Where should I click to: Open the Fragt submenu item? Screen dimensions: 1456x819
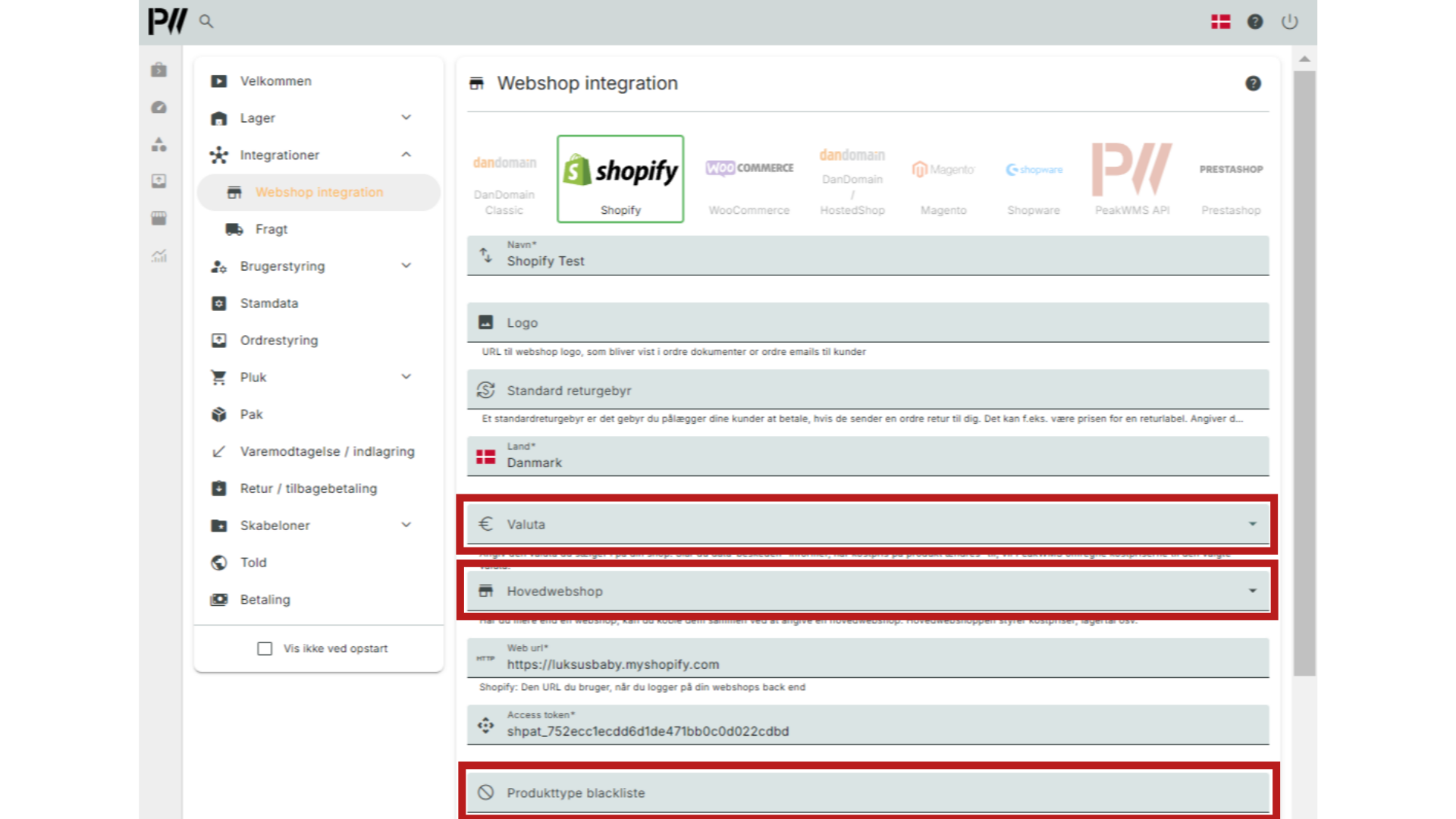click(x=318, y=230)
